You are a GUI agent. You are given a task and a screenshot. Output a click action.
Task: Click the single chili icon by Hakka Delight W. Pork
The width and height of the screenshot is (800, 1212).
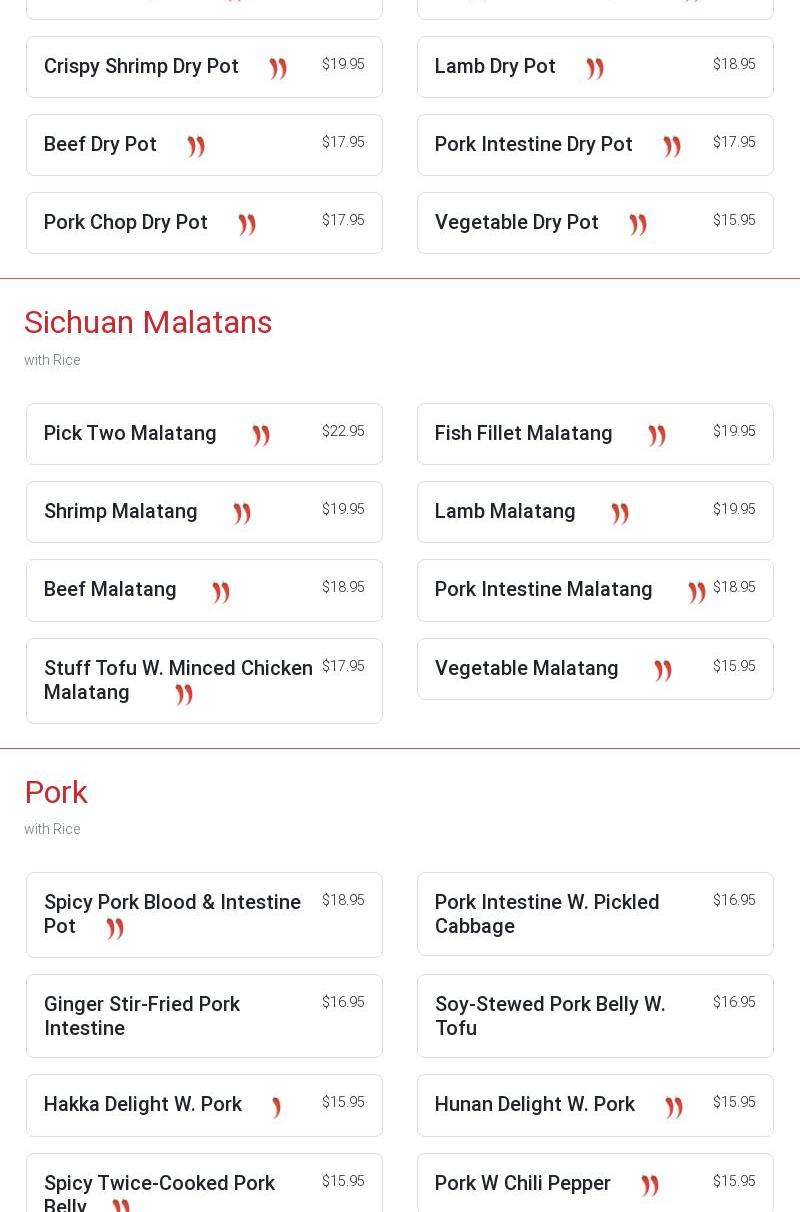click(276, 1107)
